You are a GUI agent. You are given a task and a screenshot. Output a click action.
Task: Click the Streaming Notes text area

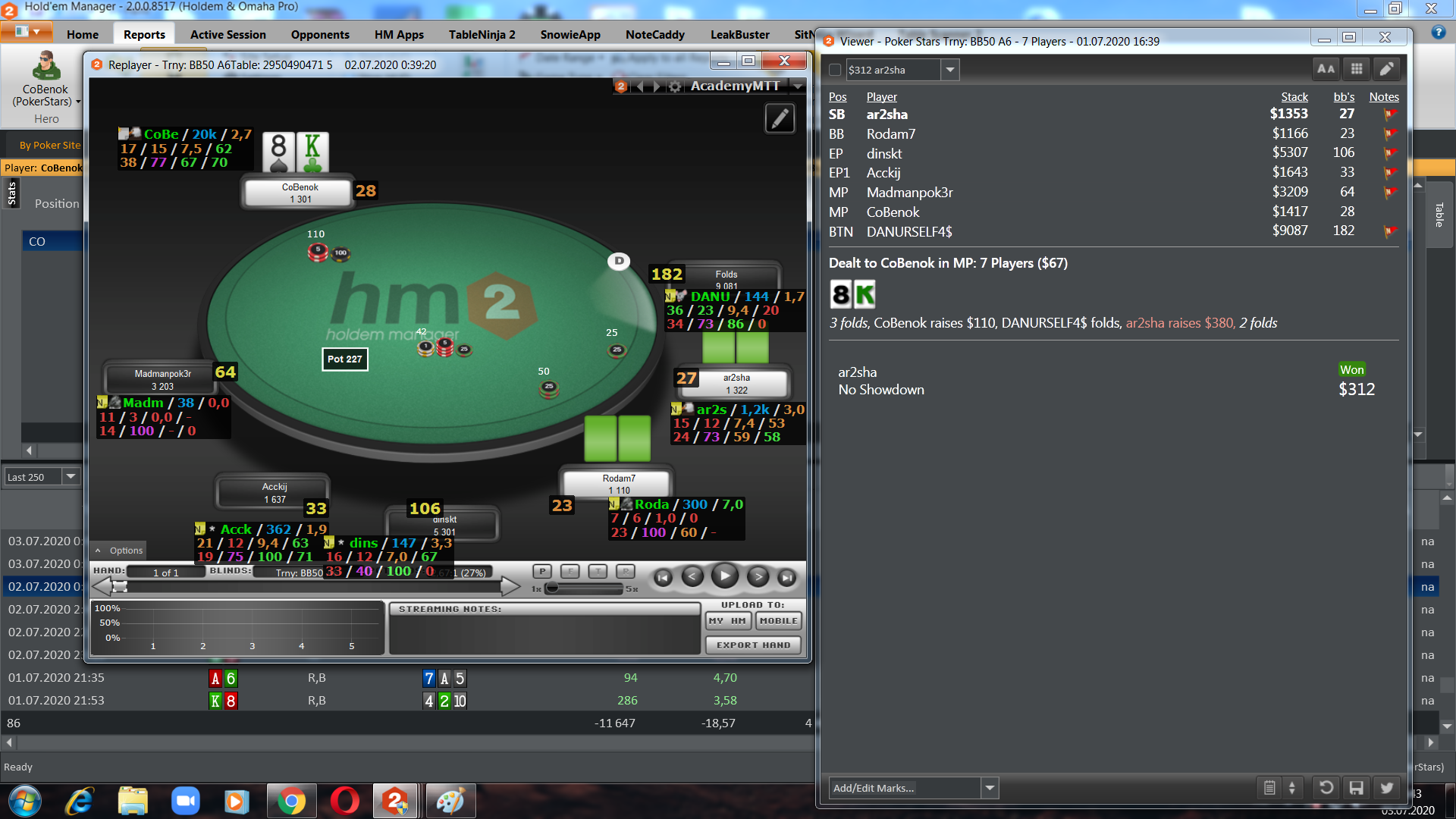(544, 634)
